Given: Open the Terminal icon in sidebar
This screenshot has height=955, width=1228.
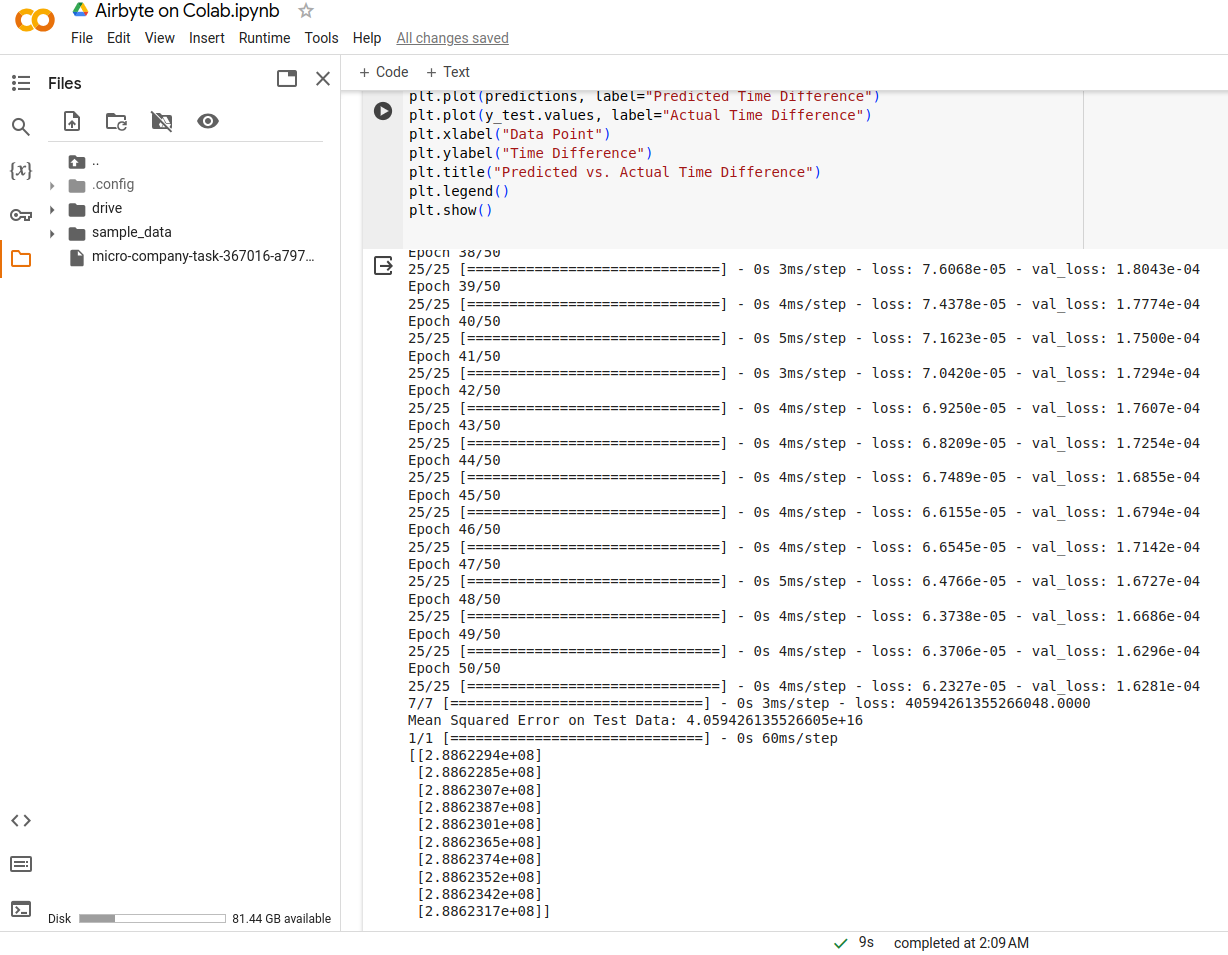Looking at the screenshot, I should [21, 909].
